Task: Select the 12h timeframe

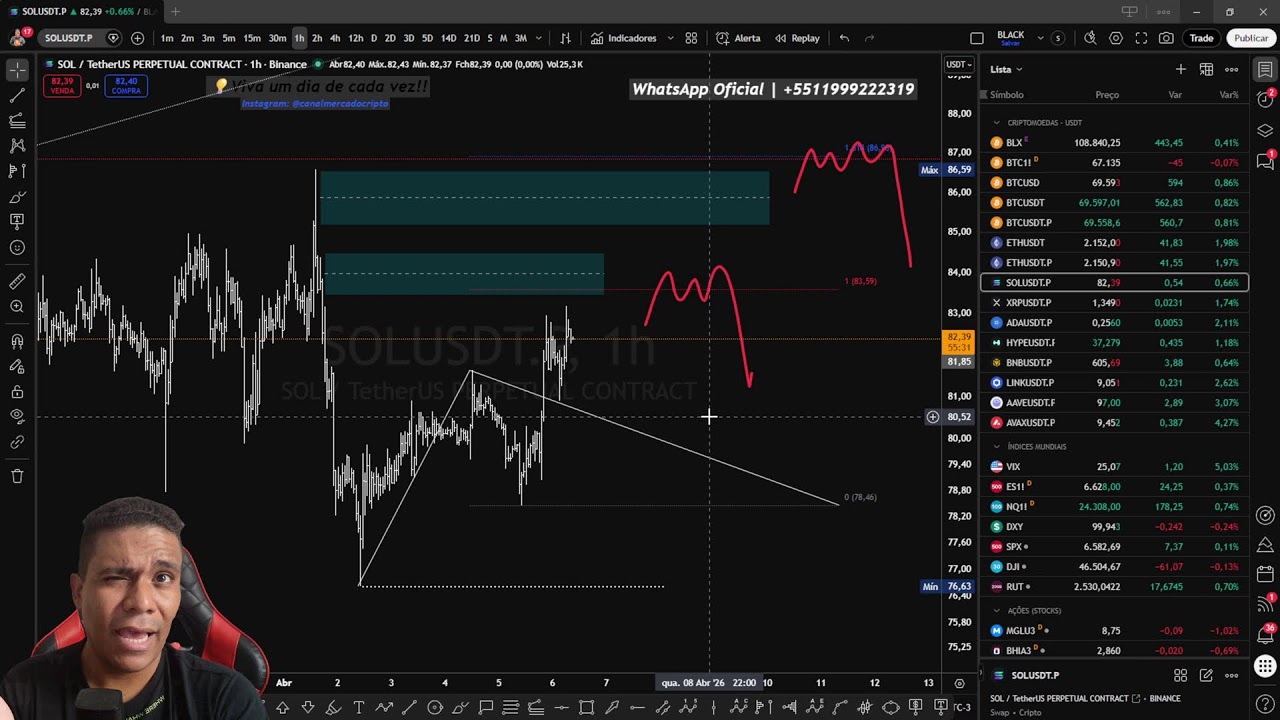Action: pyautogui.click(x=356, y=38)
